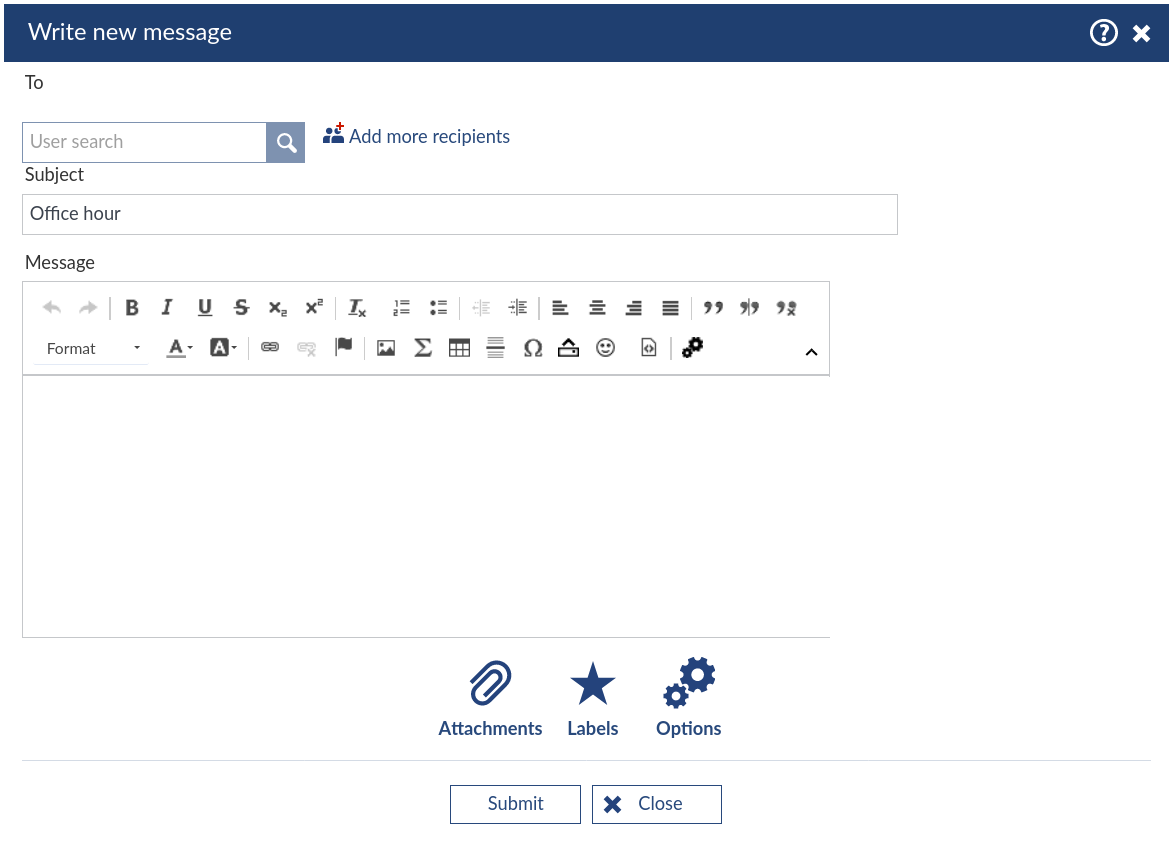Insert a math formula with sigma icon

click(x=423, y=348)
